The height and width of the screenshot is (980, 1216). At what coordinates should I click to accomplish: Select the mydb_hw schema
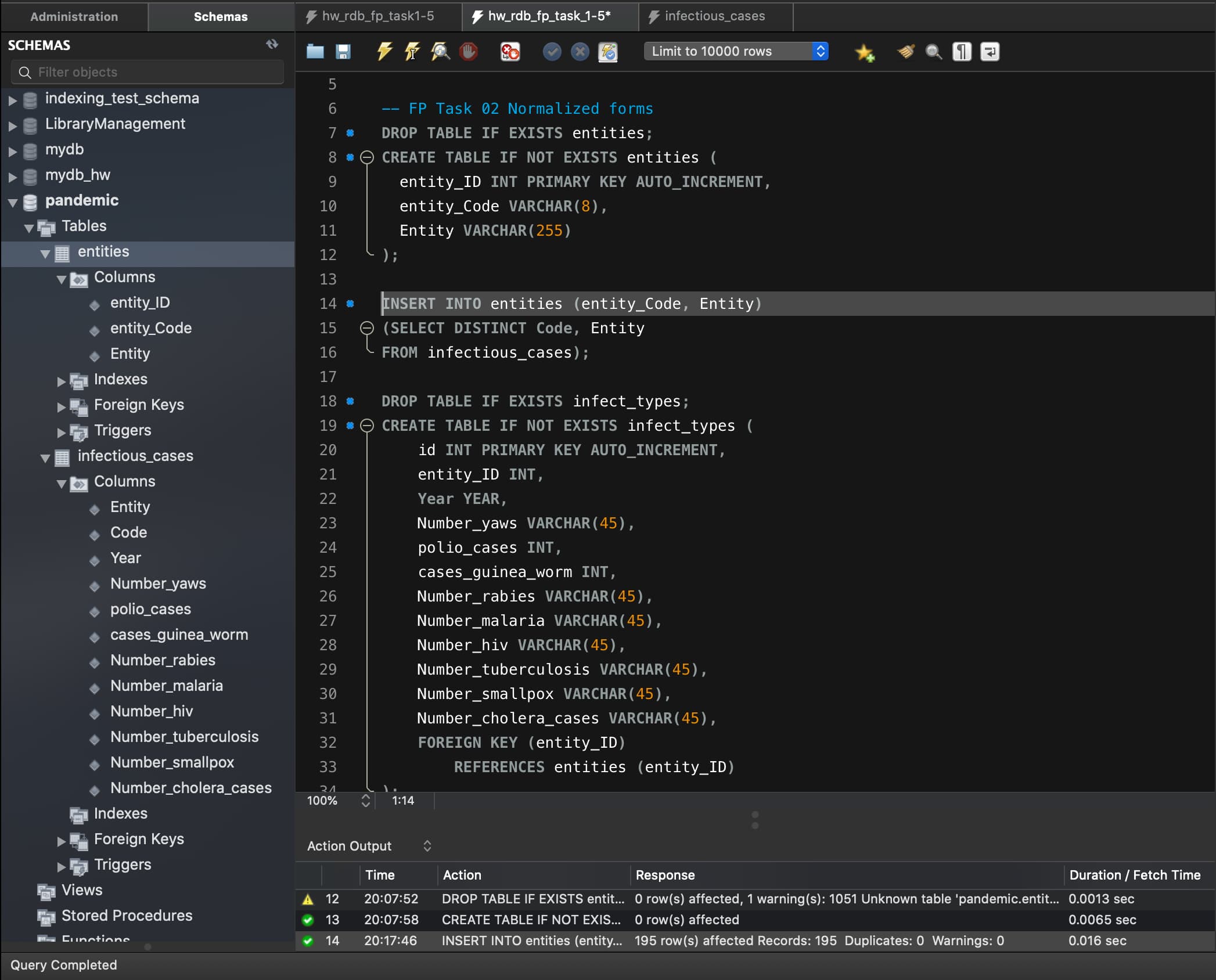(77, 175)
